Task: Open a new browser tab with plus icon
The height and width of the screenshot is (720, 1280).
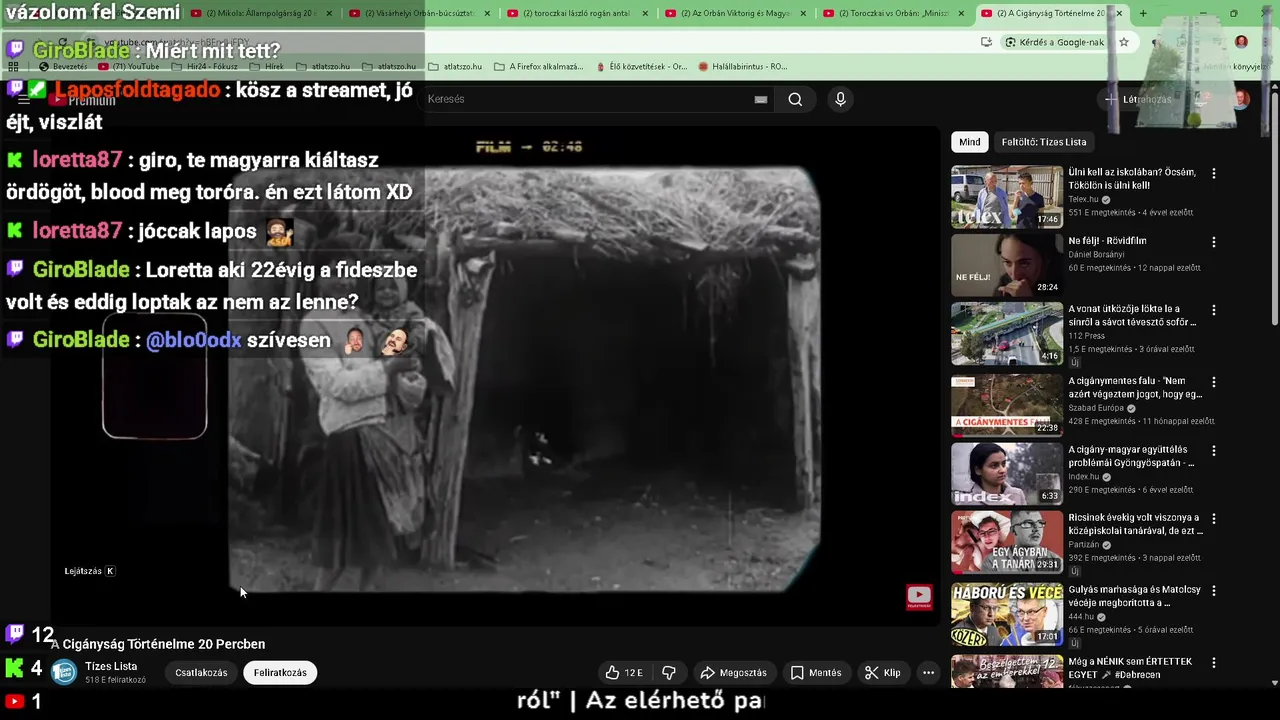Action: pyautogui.click(x=1143, y=13)
